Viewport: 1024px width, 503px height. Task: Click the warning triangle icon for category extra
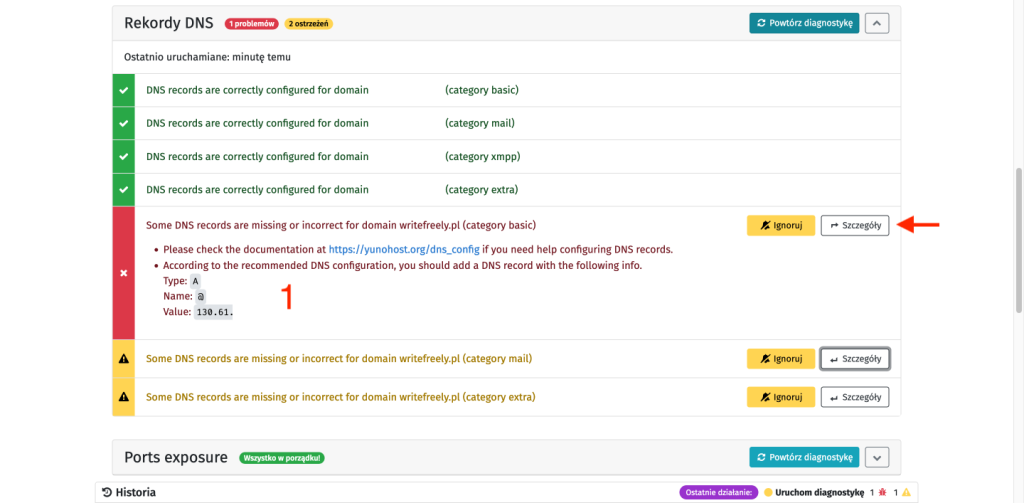(123, 397)
